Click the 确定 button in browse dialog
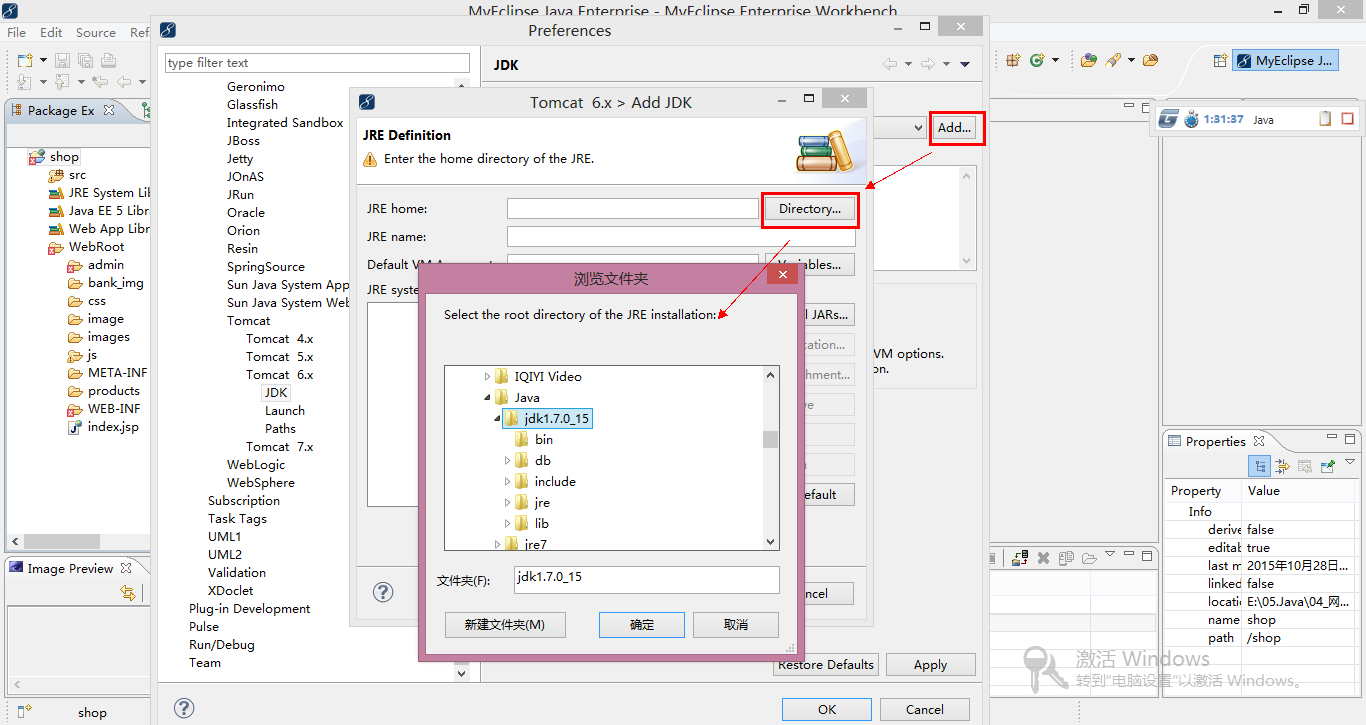Image resolution: width=1366 pixels, height=725 pixels. click(642, 625)
